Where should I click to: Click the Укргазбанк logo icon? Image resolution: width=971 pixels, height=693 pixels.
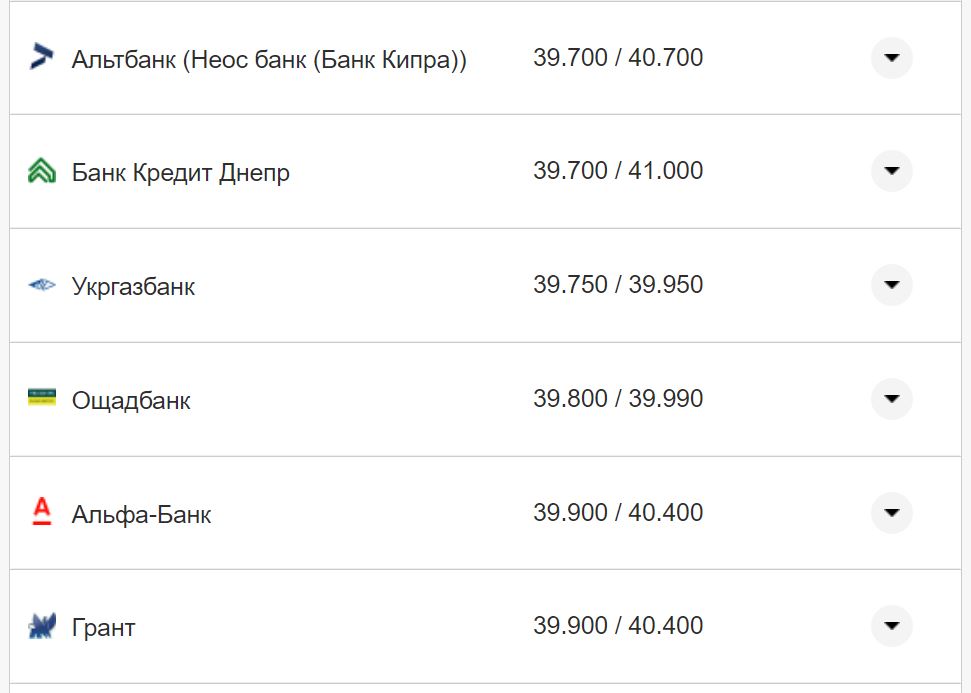pos(42,286)
